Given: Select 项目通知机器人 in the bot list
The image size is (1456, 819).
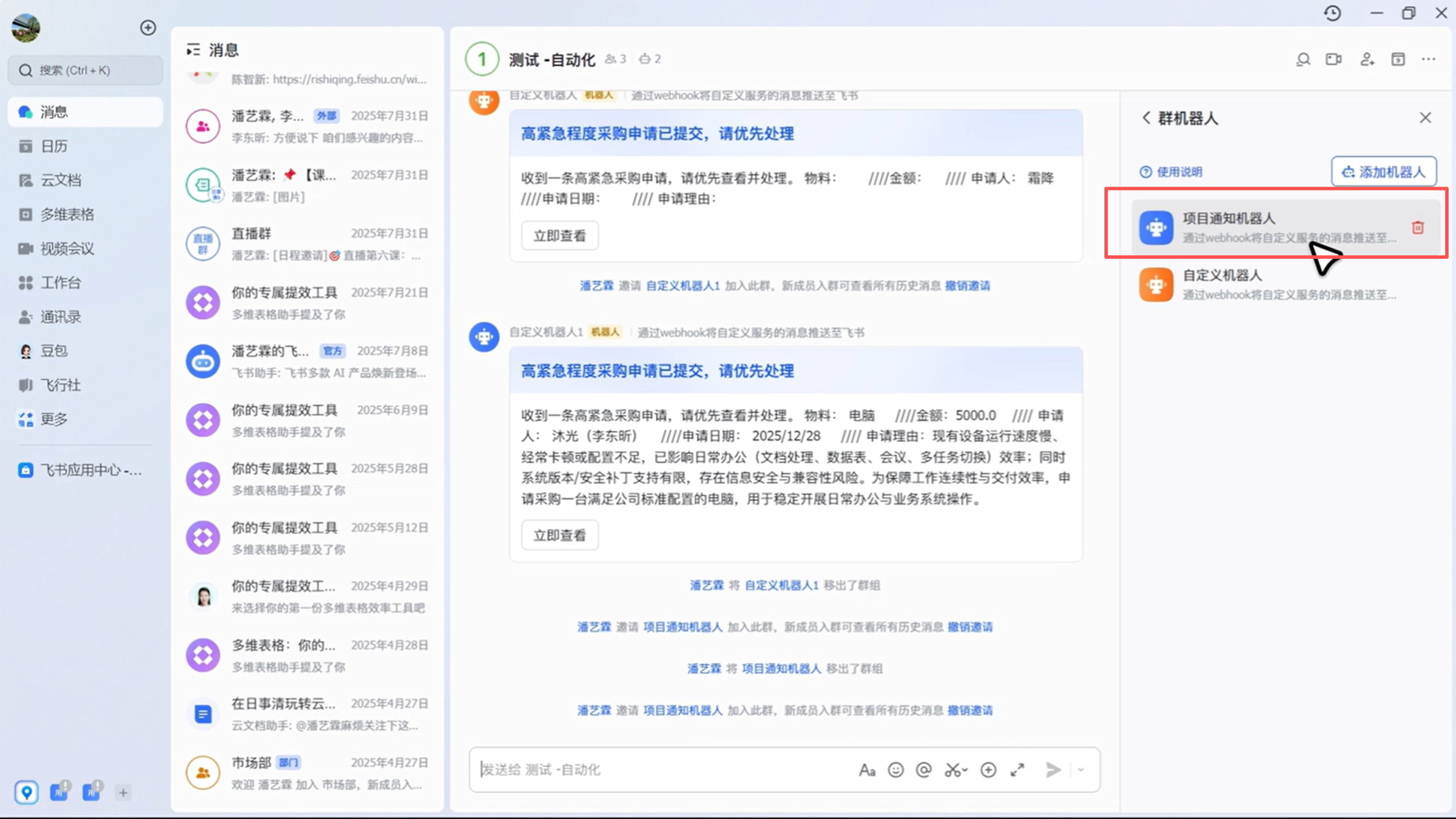Looking at the screenshot, I should click(x=1286, y=227).
